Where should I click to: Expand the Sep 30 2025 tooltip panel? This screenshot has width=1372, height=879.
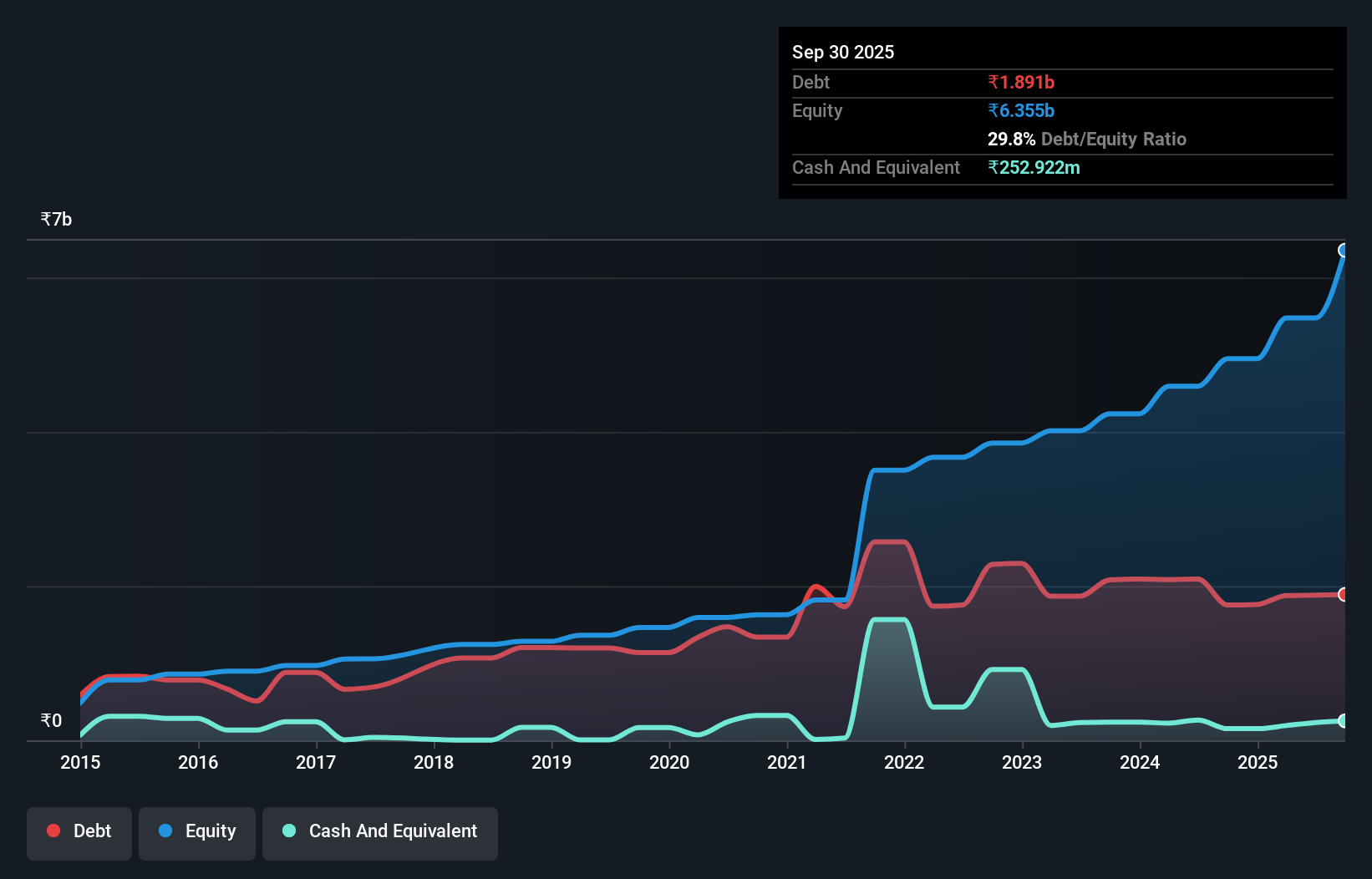coord(843,52)
